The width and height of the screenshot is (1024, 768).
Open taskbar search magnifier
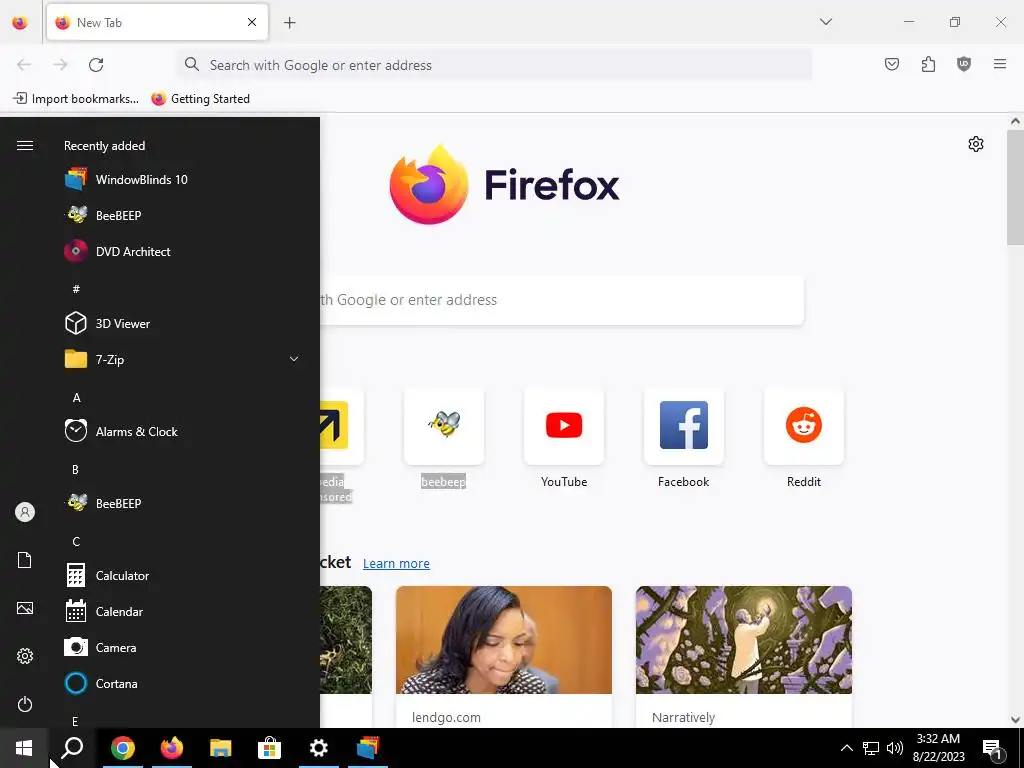(72, 748)
